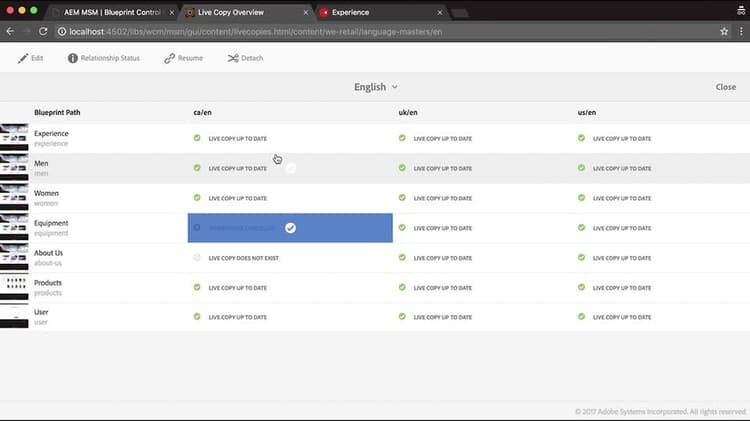Deselect the checked Equipment ca/en cell checkmark

click(290, 228)
